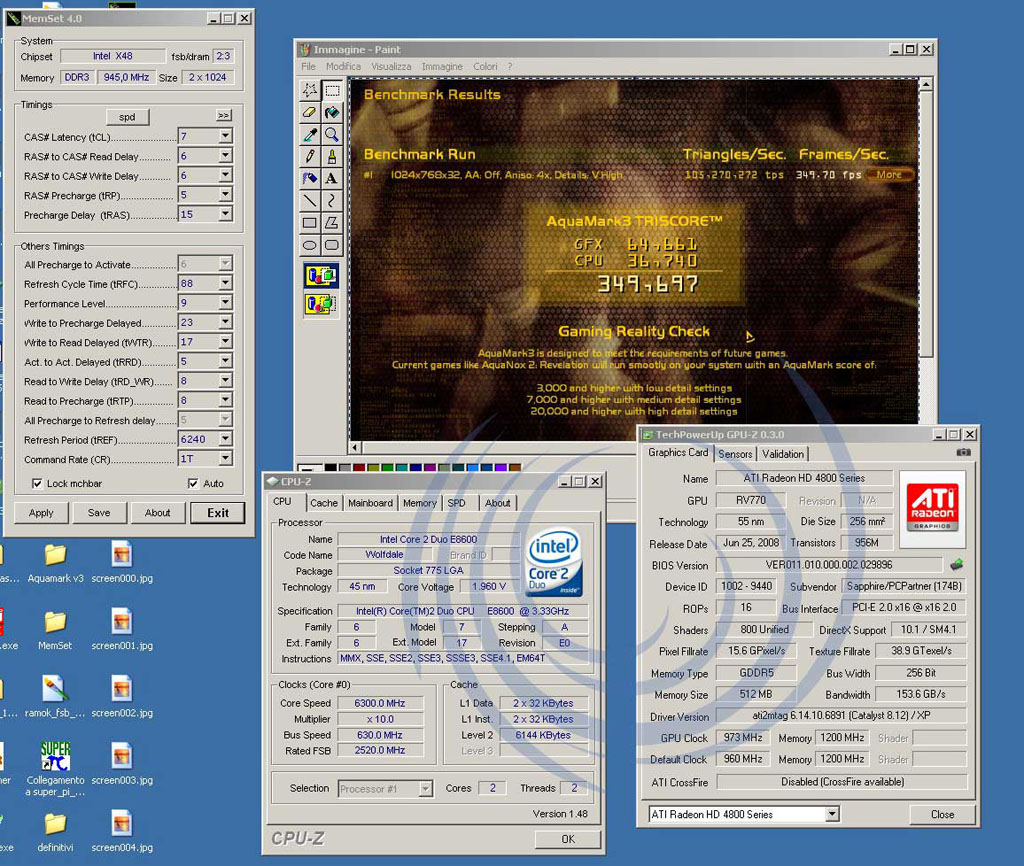This screenshot has width=1024, height=866.
Task: Open RAS# to CAS# Read Delay dropdown
Action: [x=225, y=156]
